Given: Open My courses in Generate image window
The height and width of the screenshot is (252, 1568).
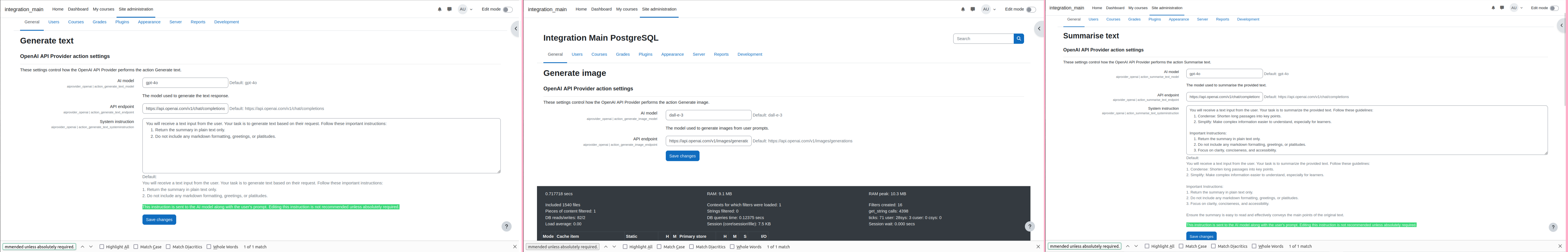Looking at the screenshot, I should 626,9.
